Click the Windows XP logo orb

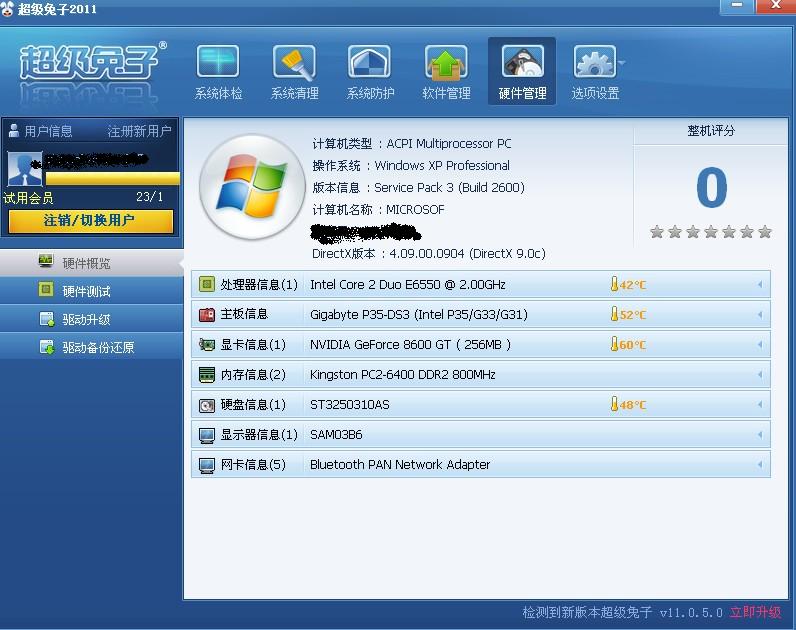tap(252, 186)
